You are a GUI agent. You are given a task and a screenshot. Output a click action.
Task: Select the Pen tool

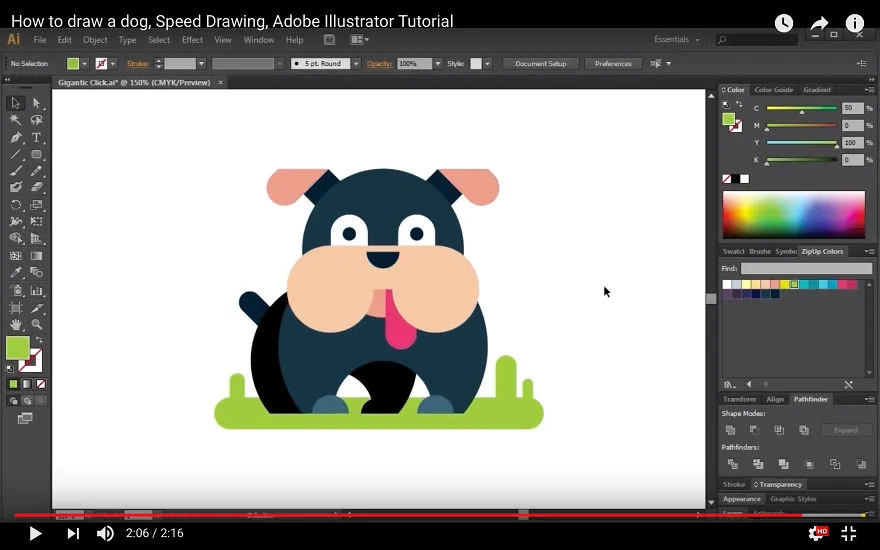(16, 137)
